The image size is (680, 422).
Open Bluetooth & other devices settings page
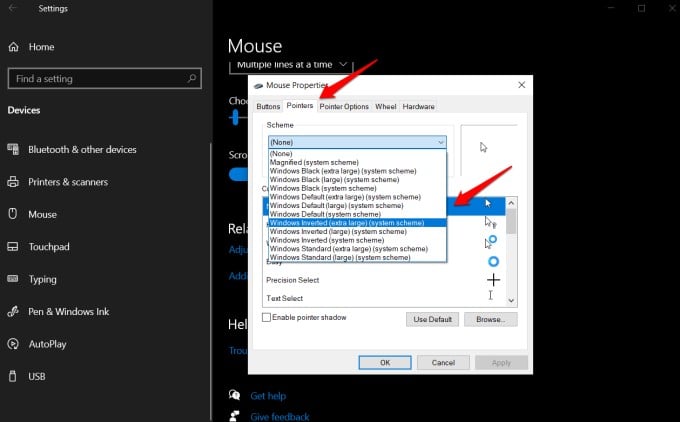pos(82,150)
